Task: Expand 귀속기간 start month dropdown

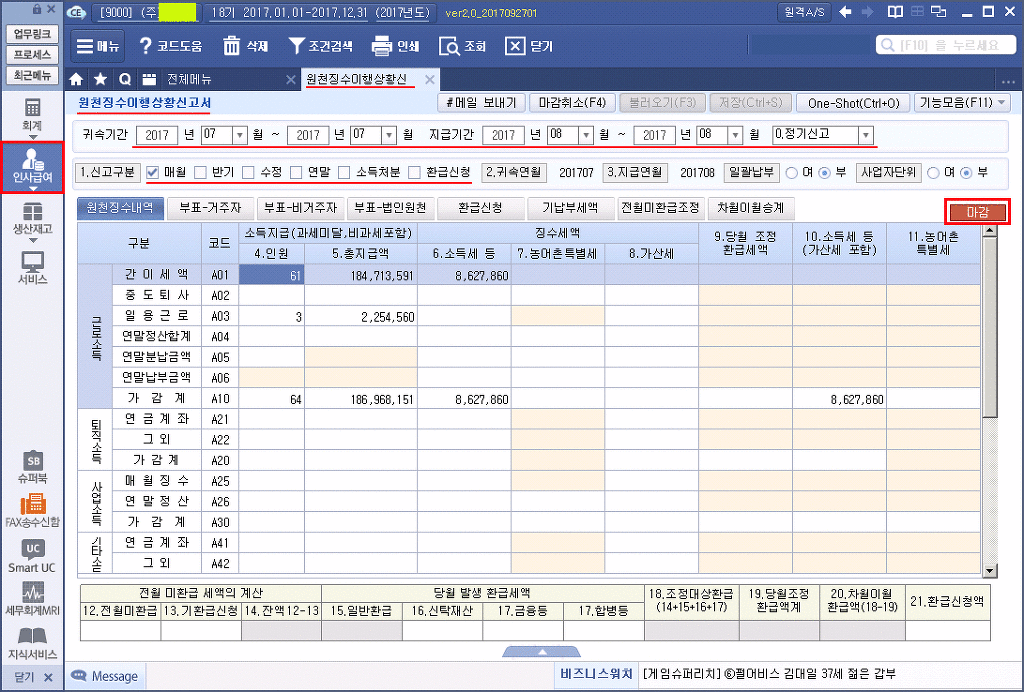Action: click(240, 135)
